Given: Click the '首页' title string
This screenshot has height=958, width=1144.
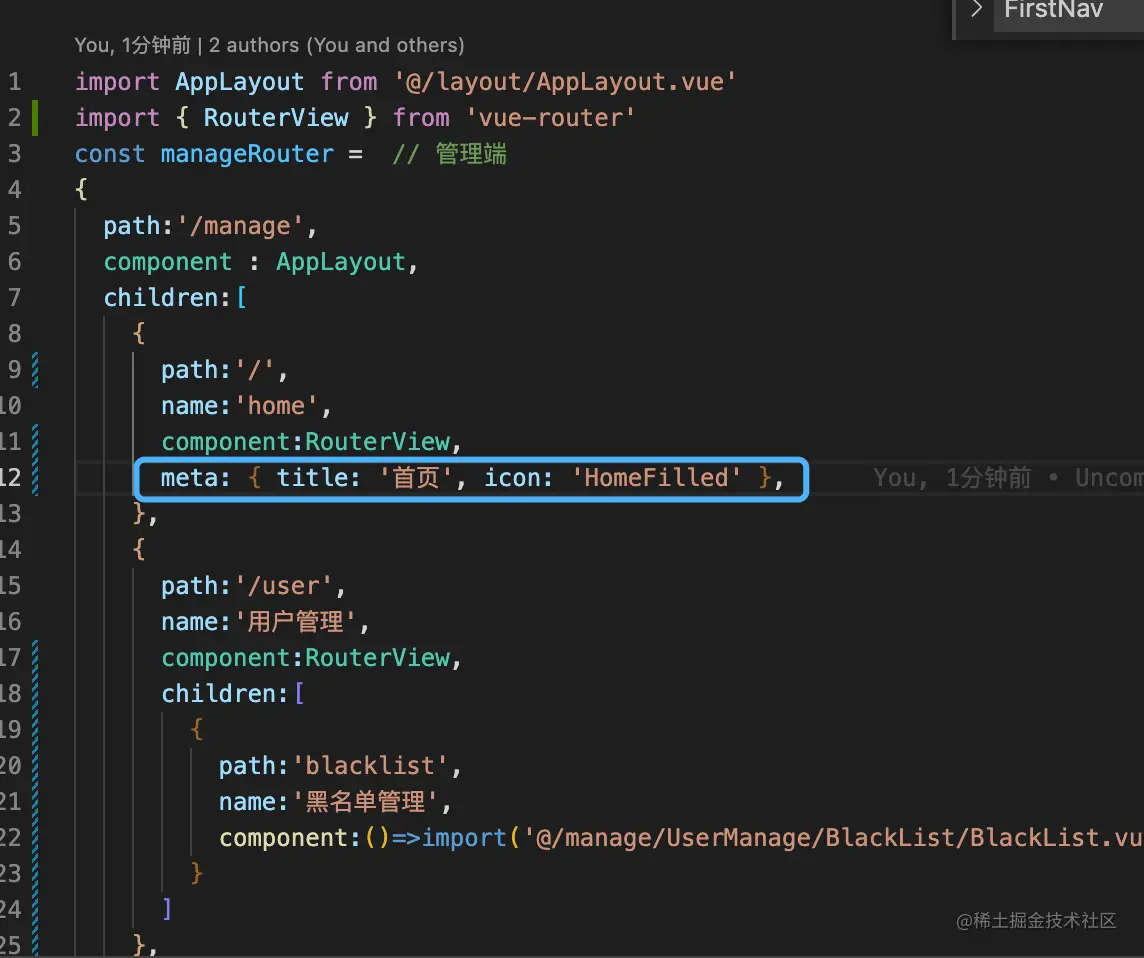Looking at the screenshot, I should click(x=416, y=478).
